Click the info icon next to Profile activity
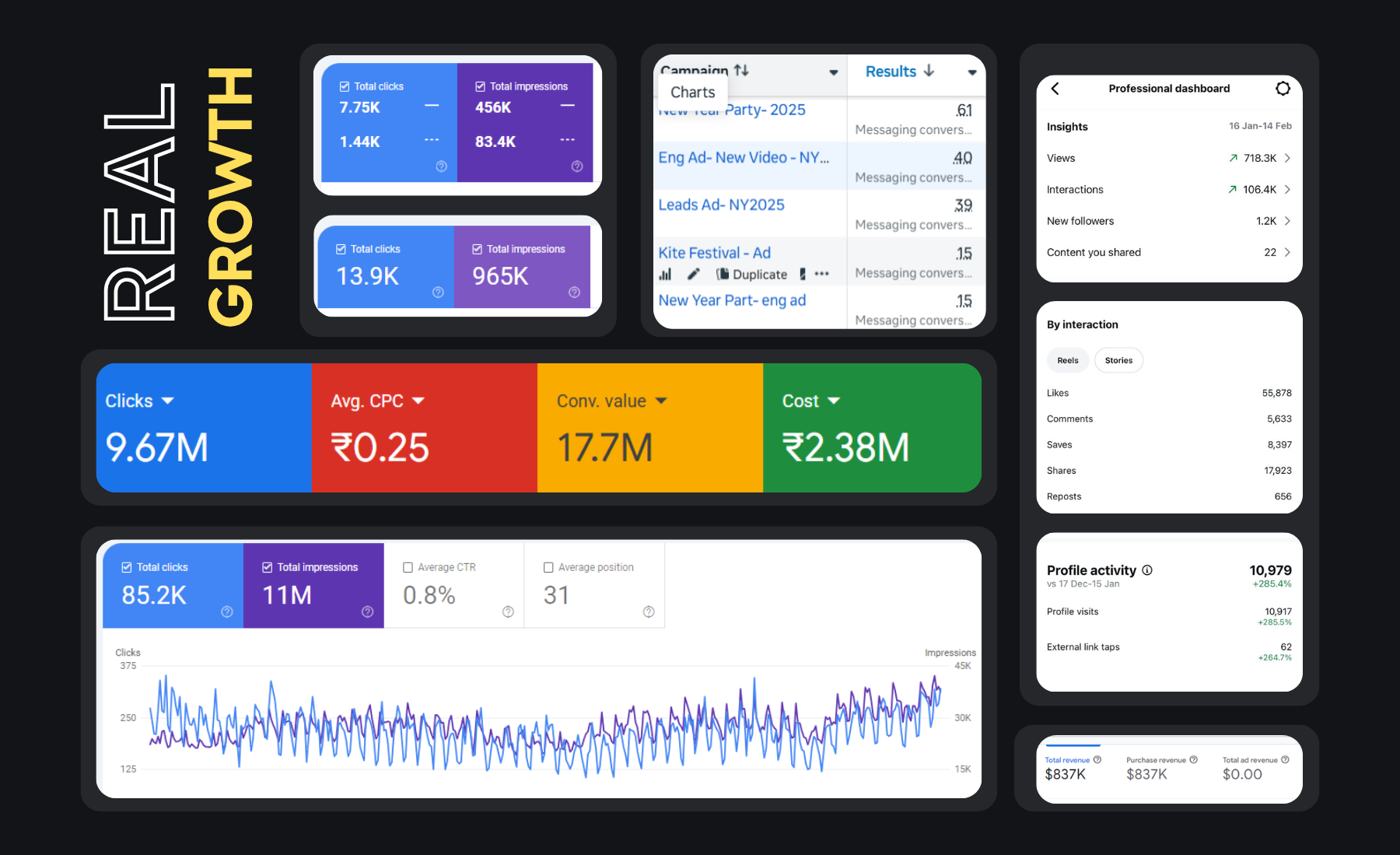1400x855 pixels. tap(1148, 570)
